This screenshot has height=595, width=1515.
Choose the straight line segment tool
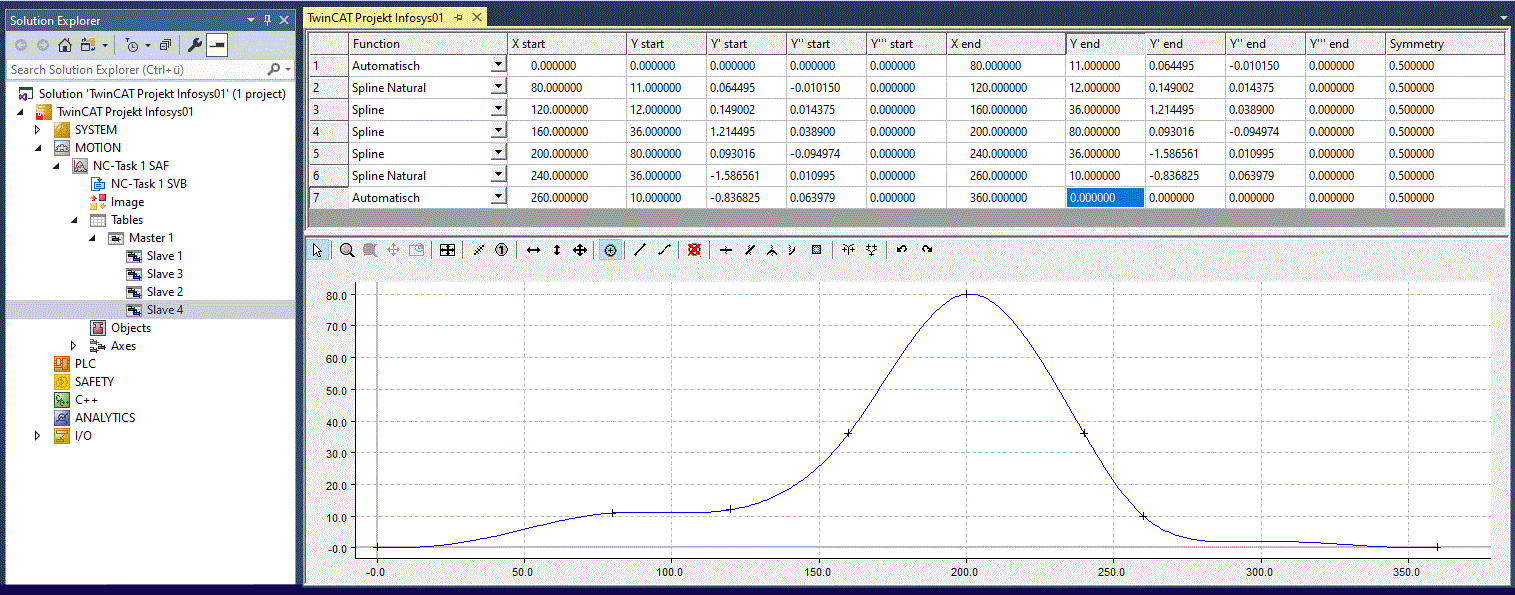pyautogui.click(x=640, y=250)
